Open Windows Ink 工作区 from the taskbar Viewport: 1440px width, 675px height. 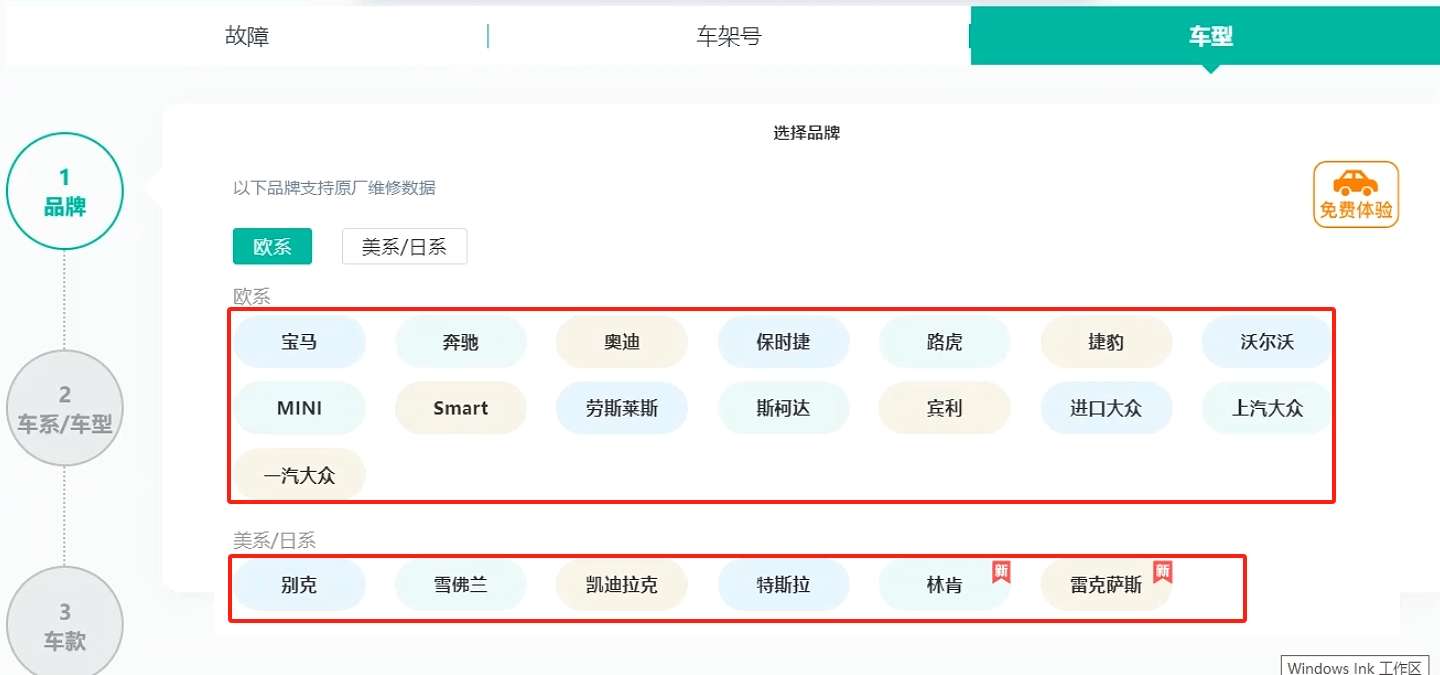point(1357,666)
